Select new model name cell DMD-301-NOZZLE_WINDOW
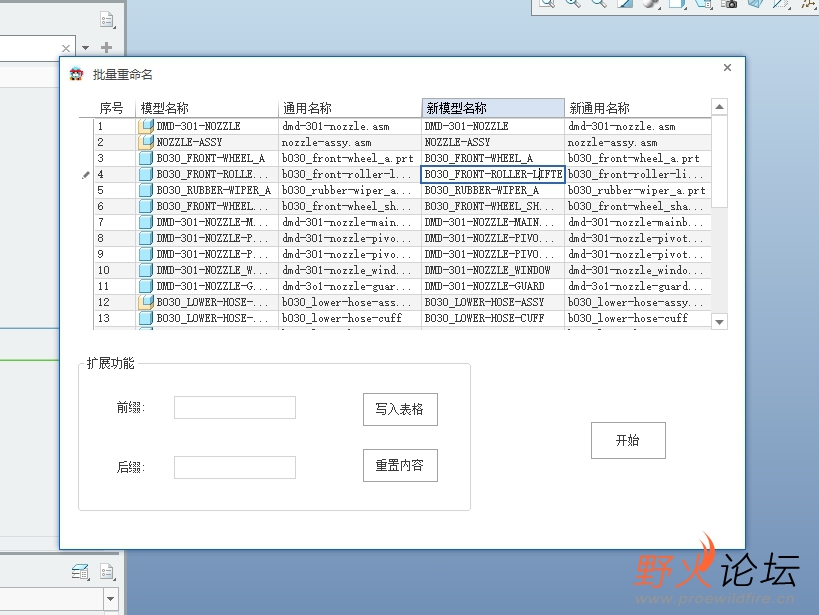This screenshot has height=615, width=819. 493,270
